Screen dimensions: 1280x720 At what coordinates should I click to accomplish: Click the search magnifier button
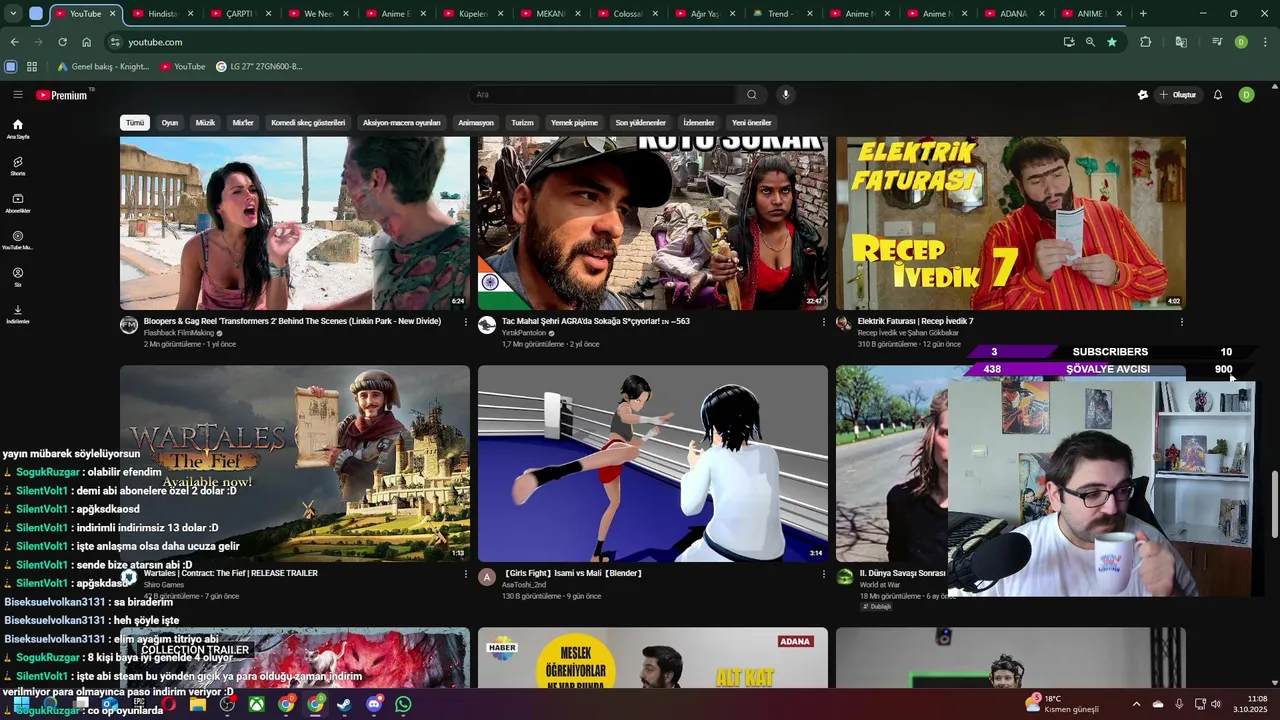tap(752, 95)
